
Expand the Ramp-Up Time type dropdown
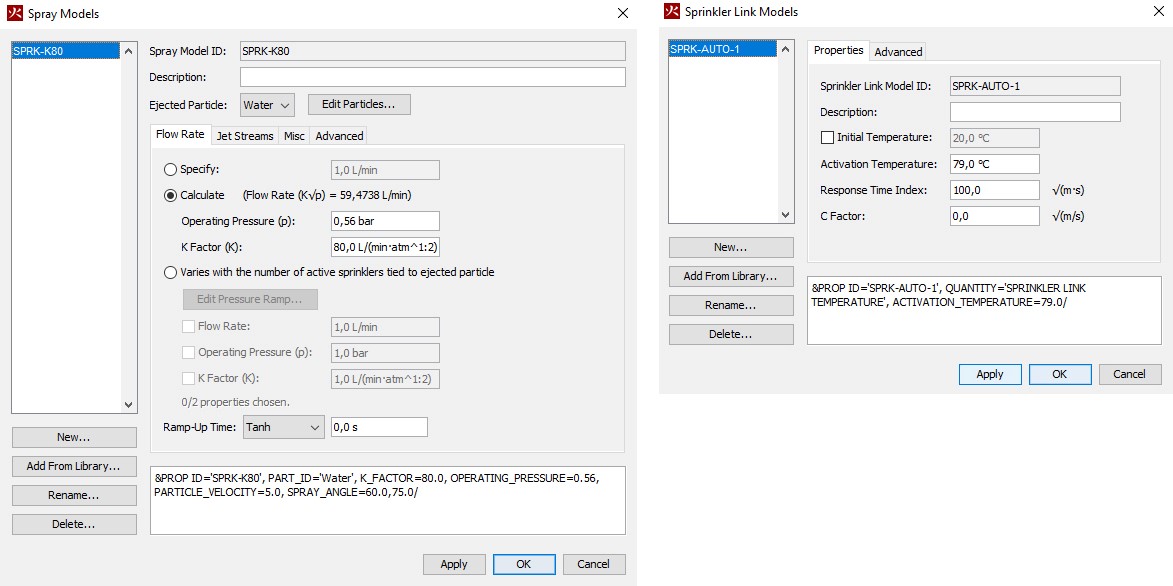(283, 427)
